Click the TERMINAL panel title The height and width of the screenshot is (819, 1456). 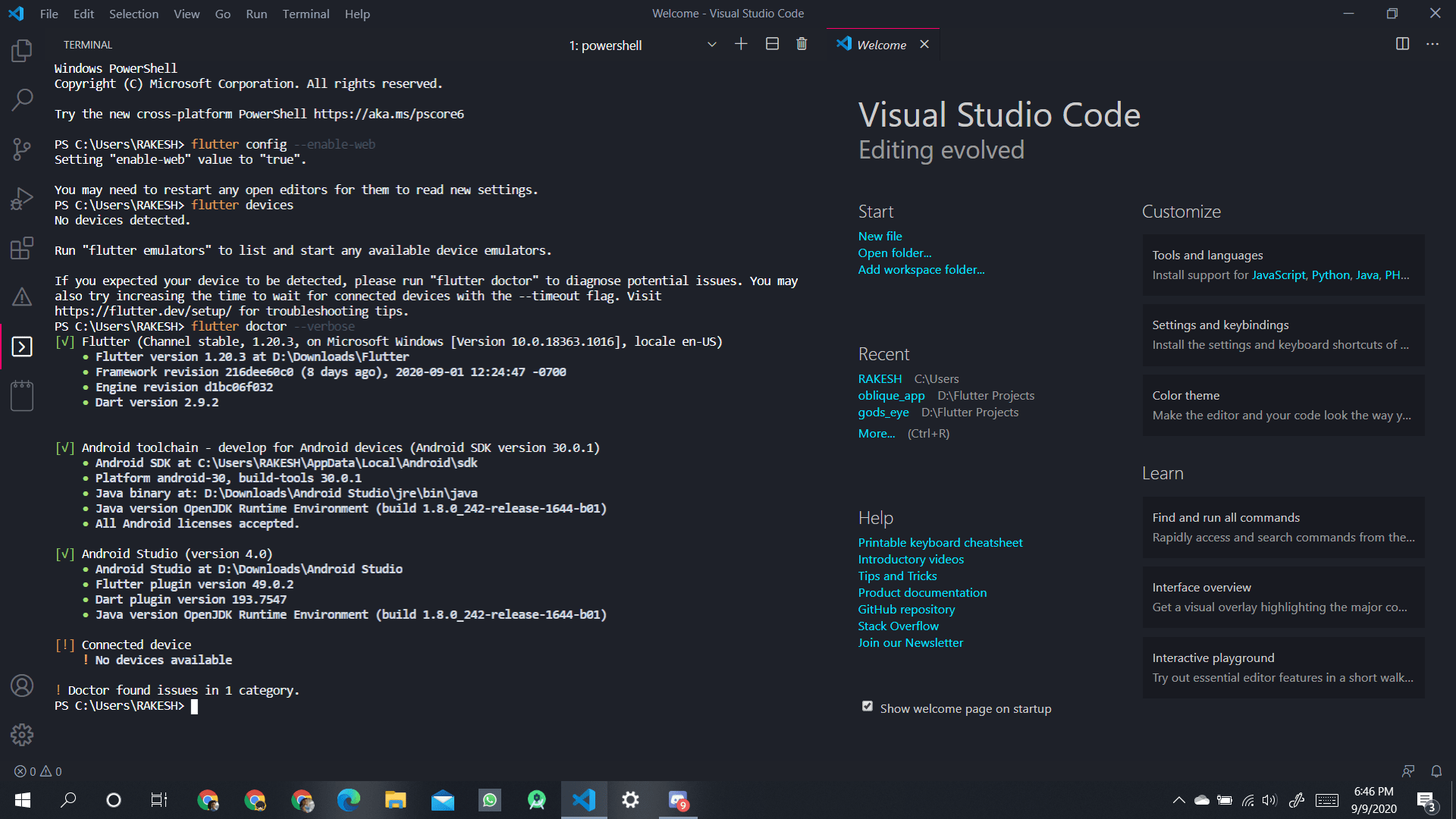coord(88,45)
